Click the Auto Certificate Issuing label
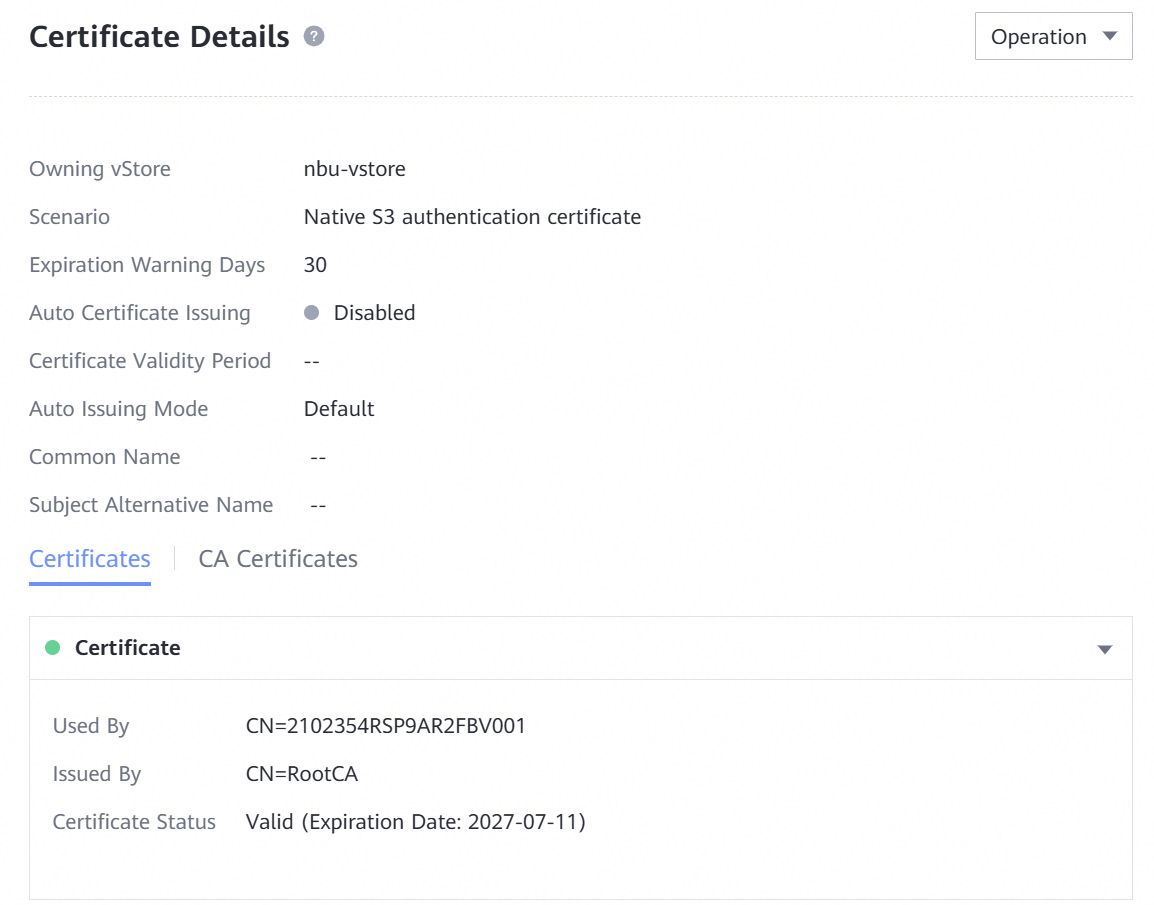The image size is (1154, 905). pyautogui.click(x=140, y=313)
